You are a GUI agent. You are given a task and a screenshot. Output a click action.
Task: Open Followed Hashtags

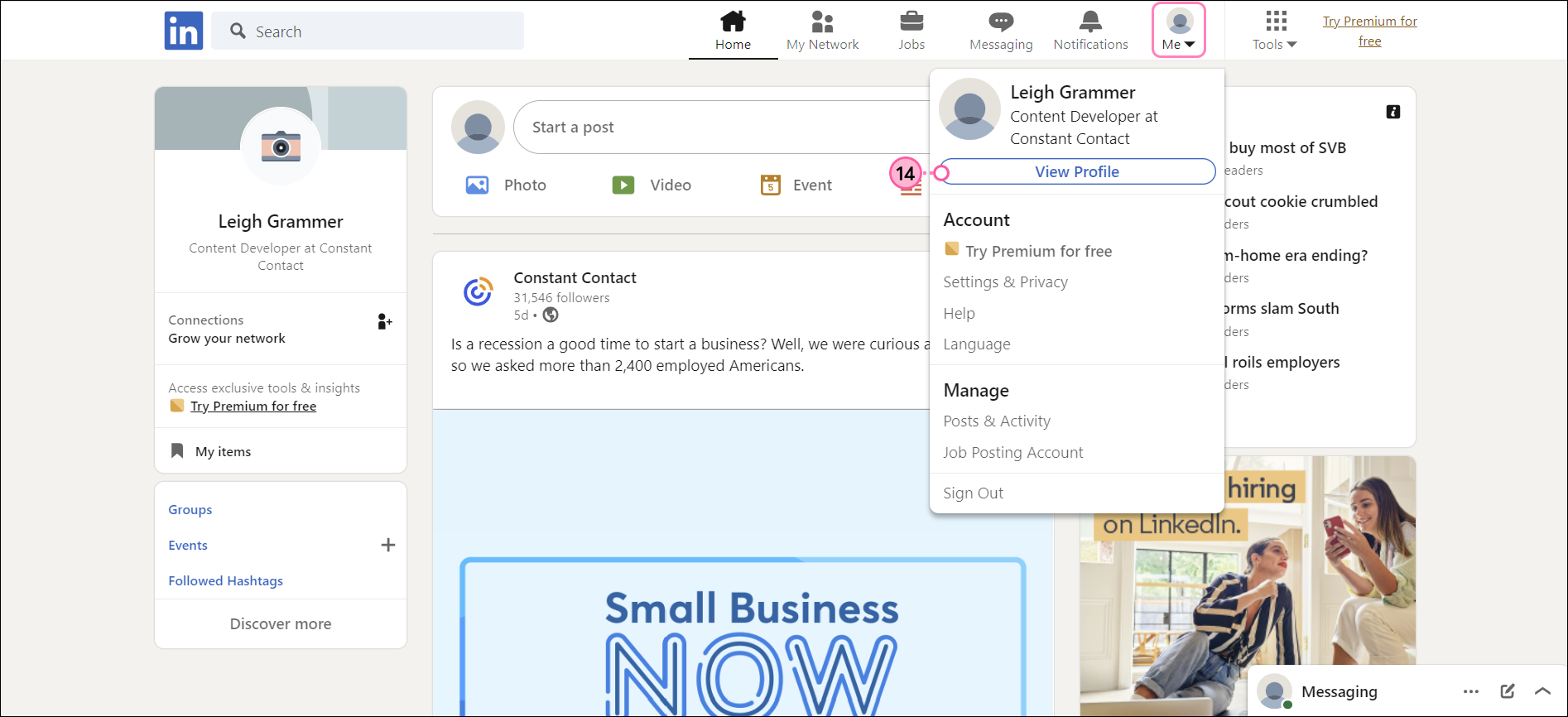(x=226, y=581)
